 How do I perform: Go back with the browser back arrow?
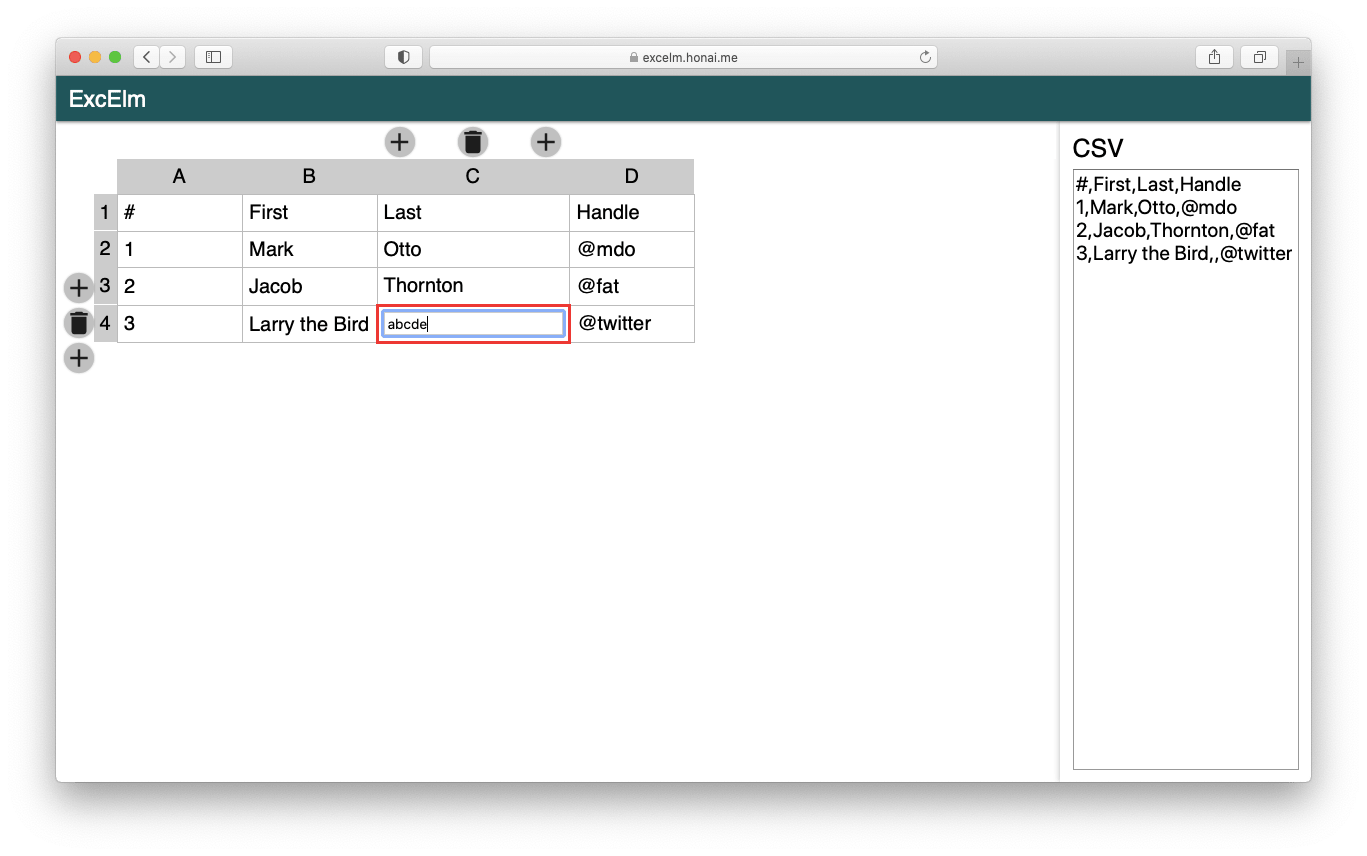tap(147, 57)
